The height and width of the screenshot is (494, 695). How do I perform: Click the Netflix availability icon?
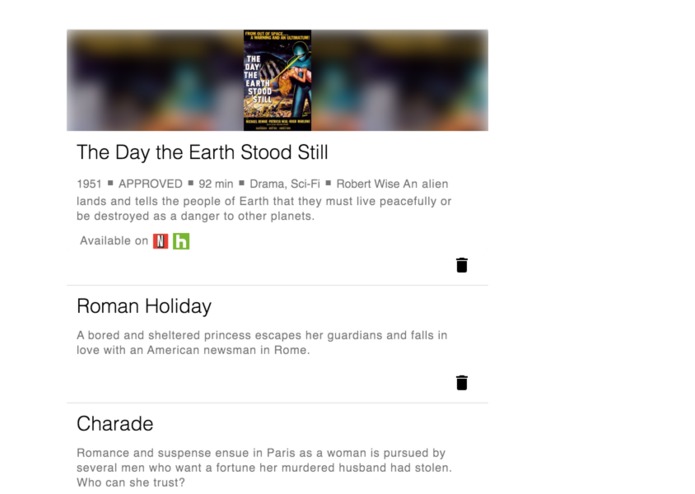[x=160, y=241]
